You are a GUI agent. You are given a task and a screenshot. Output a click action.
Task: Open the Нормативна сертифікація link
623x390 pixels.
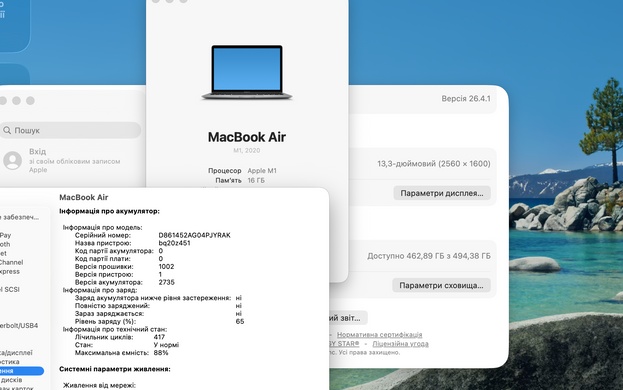coord(379,335)
